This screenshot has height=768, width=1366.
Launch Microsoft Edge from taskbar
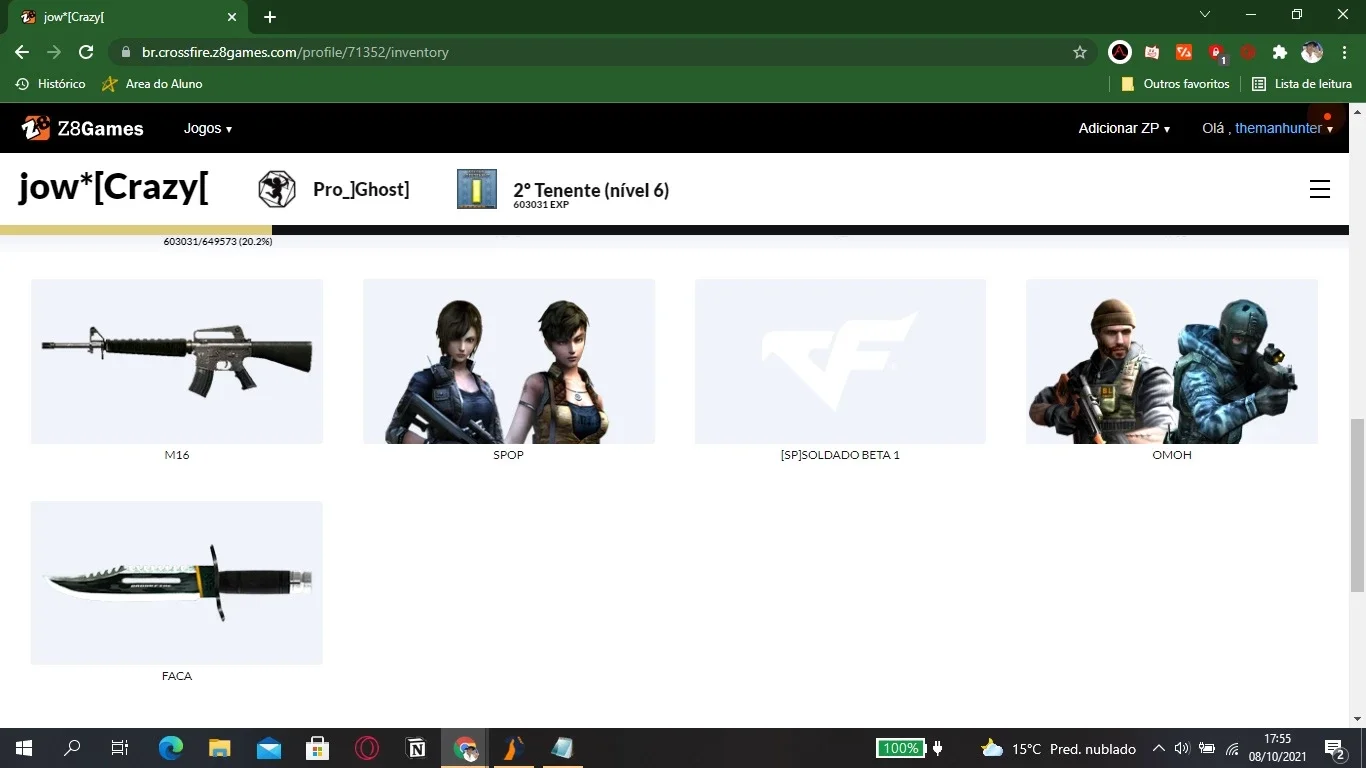(171, 748)
